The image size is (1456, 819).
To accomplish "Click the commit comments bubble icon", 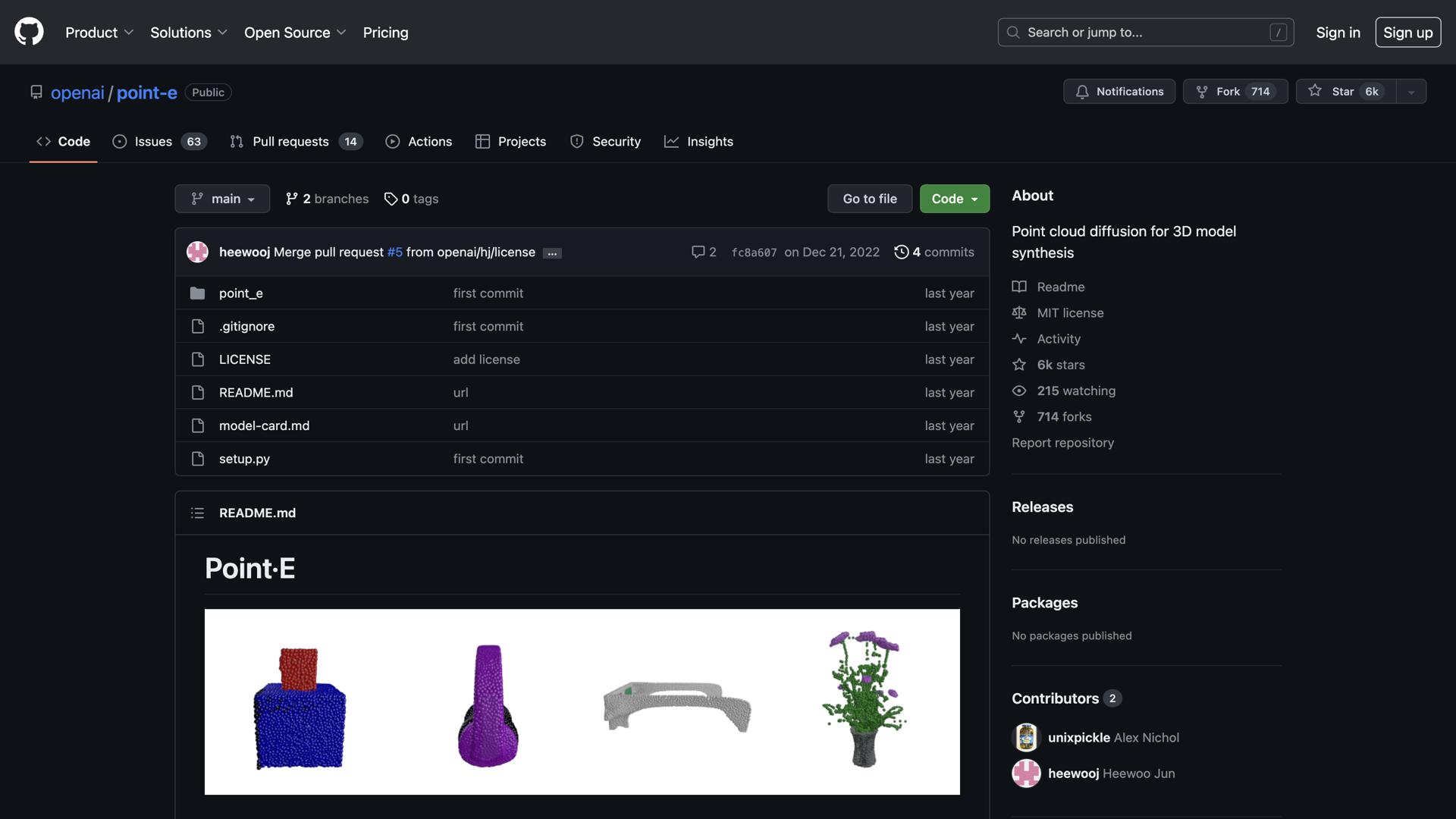I will pyautogui.click(x=698, y=252).
